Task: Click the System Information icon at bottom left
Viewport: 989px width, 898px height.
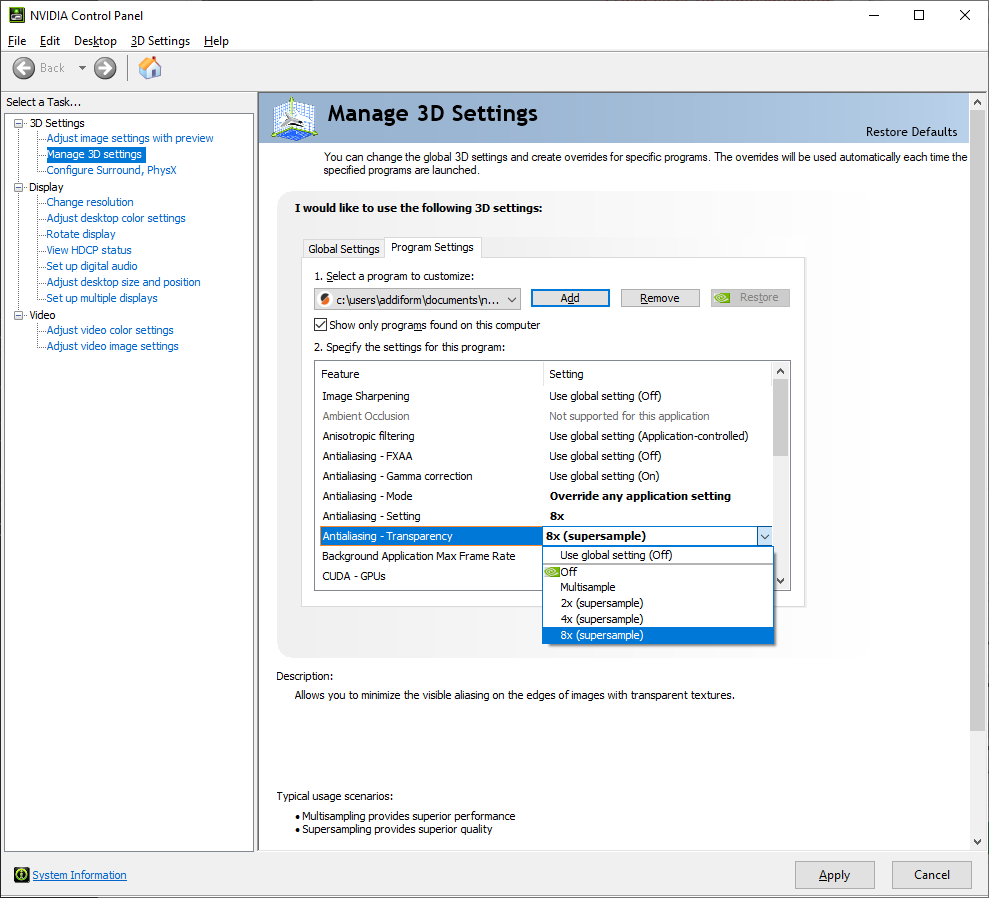Action: click(21, 875)
